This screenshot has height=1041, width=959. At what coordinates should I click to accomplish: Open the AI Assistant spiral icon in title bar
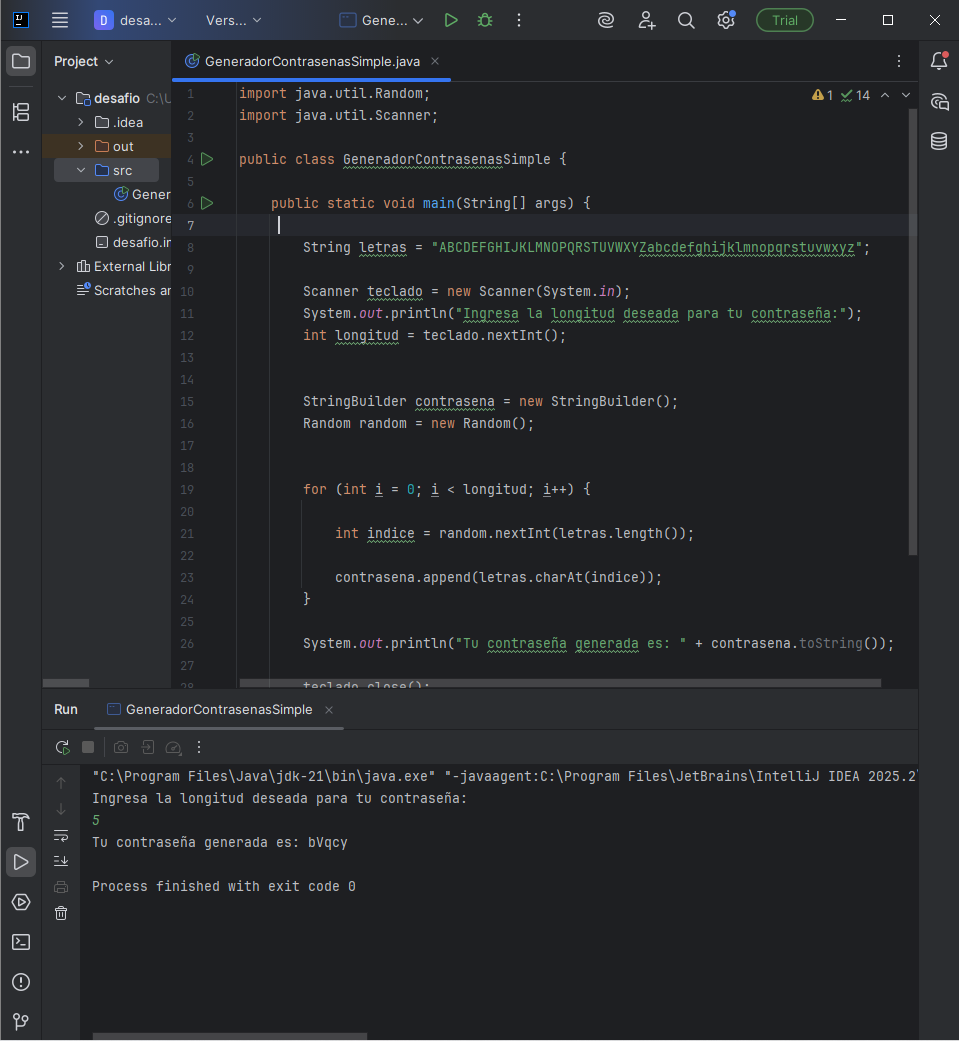(x=606, y=21)
